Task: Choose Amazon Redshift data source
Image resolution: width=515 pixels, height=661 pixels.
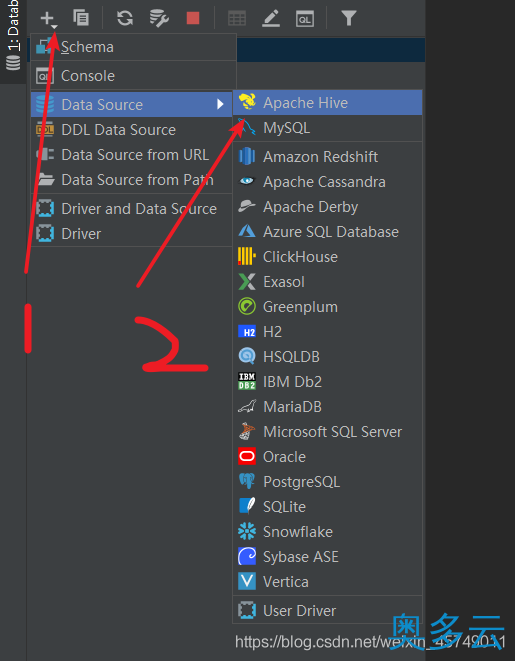Action: (x=327, y=157)
